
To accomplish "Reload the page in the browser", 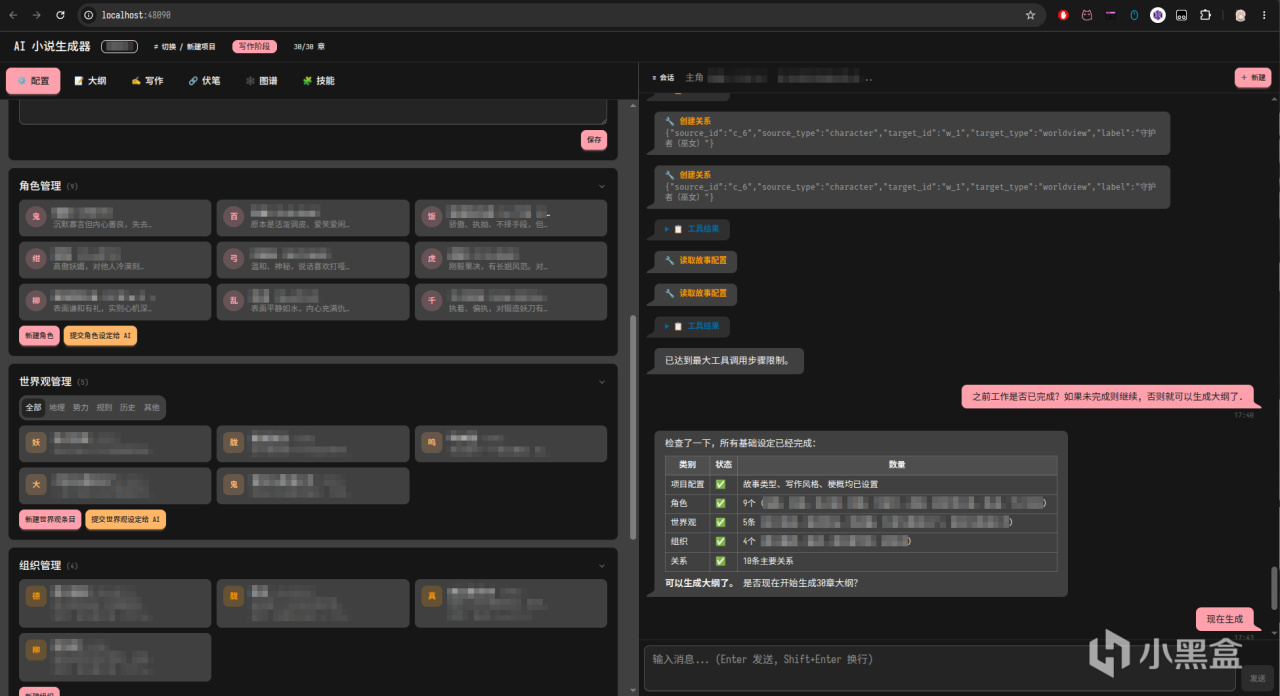I will (x=60, y=15).
